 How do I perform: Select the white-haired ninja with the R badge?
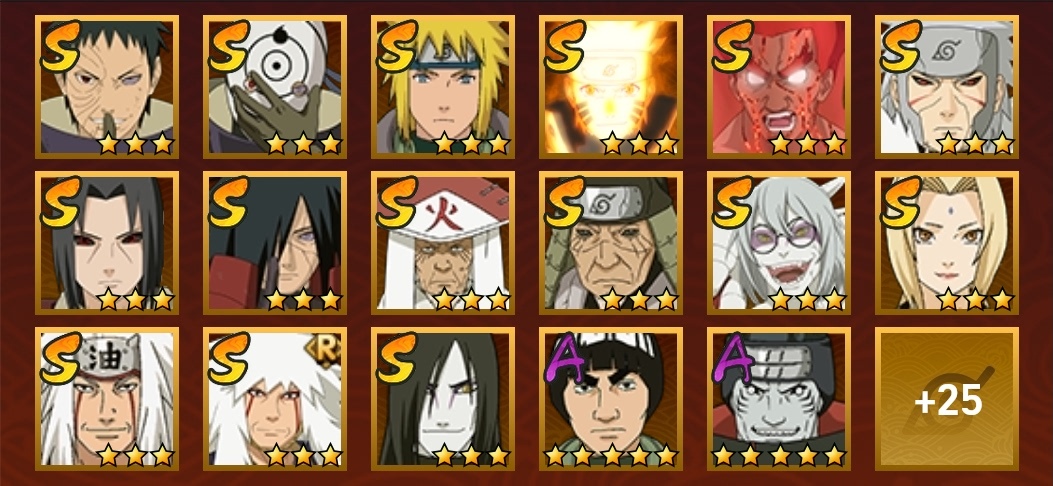coord(275,399)
